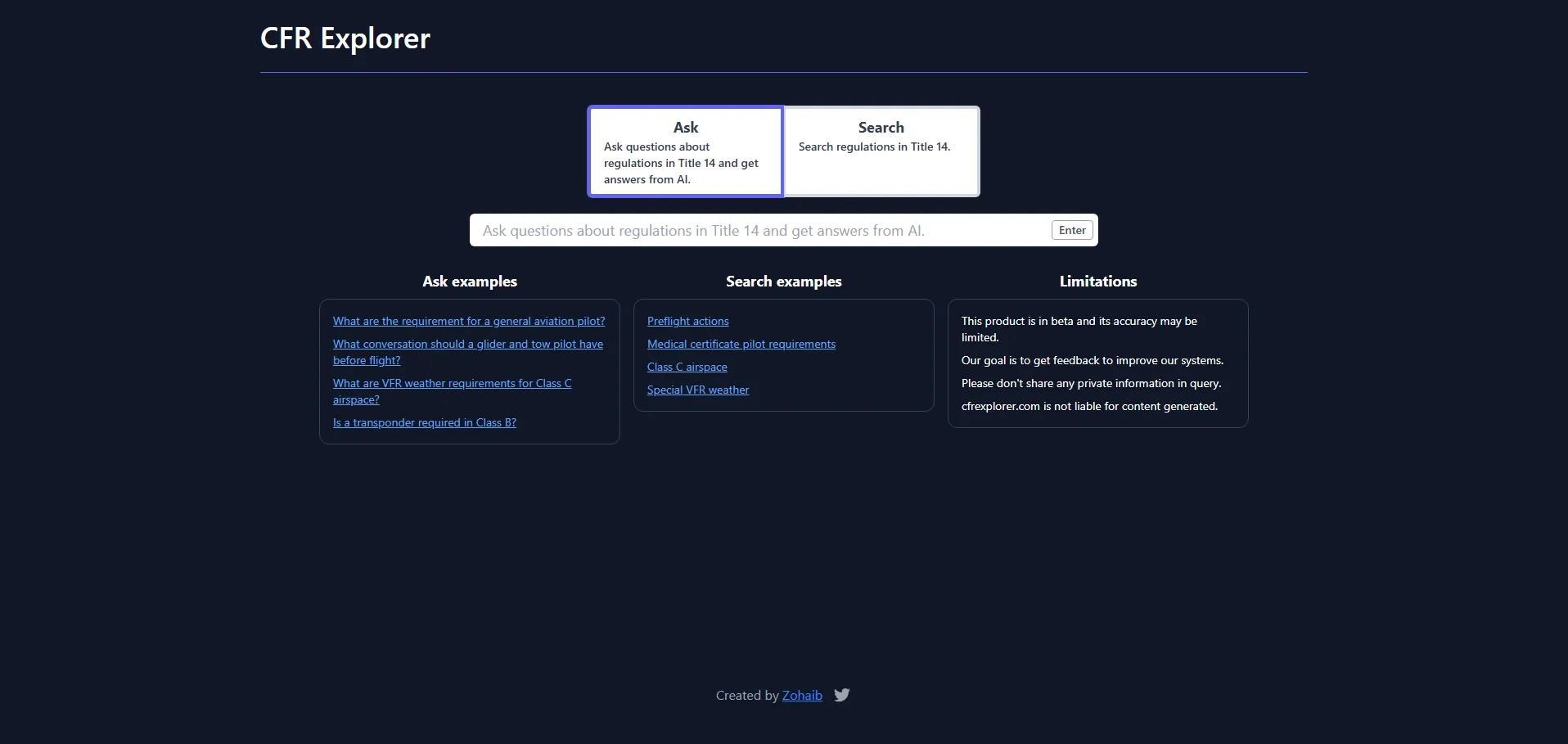Image resolution: width=1568 pixels, height=744 pixels.
Task: Visit the Zohaib creator link
Action: [x=801, y=696]
